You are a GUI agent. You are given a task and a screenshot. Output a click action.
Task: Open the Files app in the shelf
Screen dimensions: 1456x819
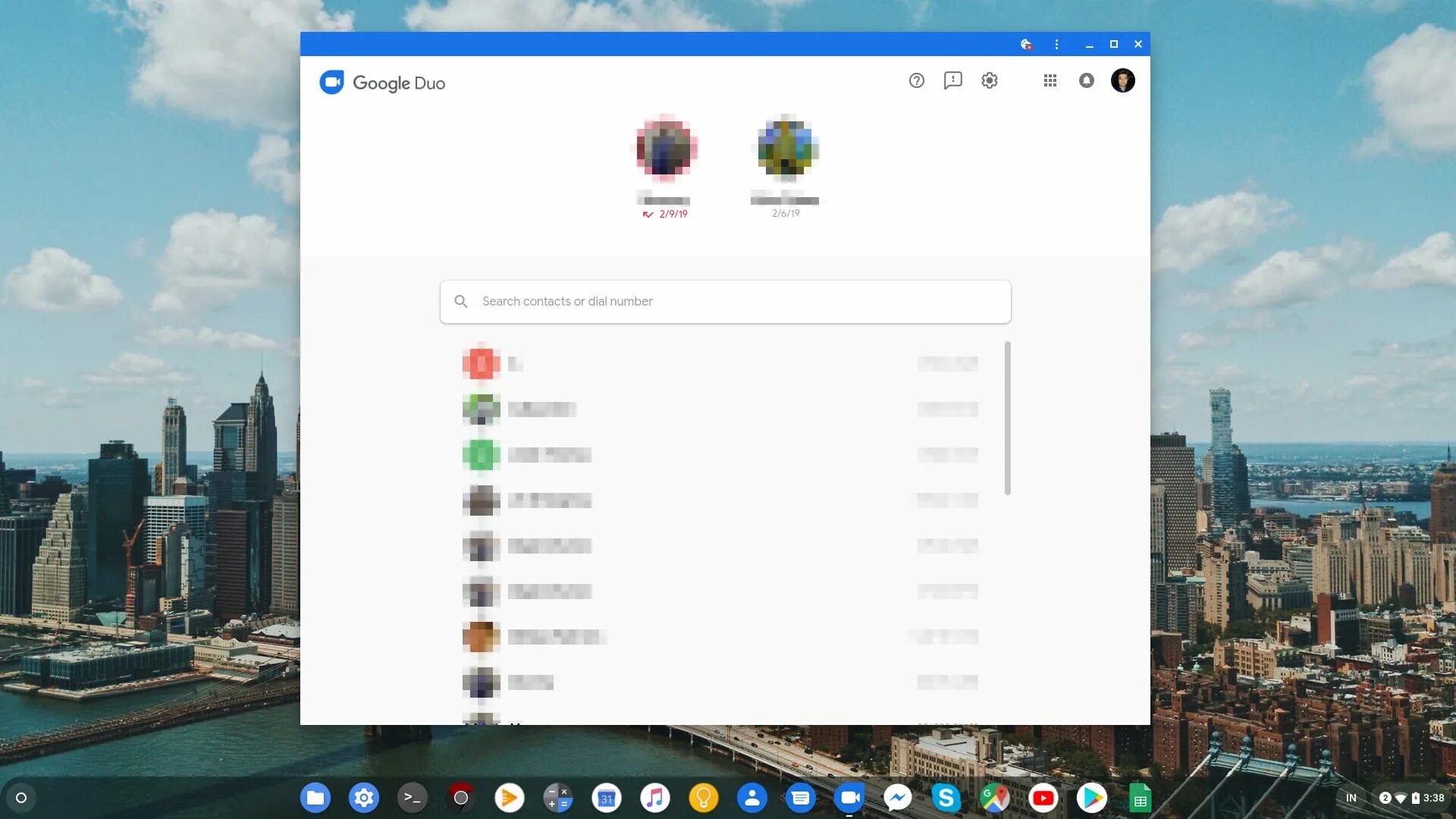click(315, 798)
